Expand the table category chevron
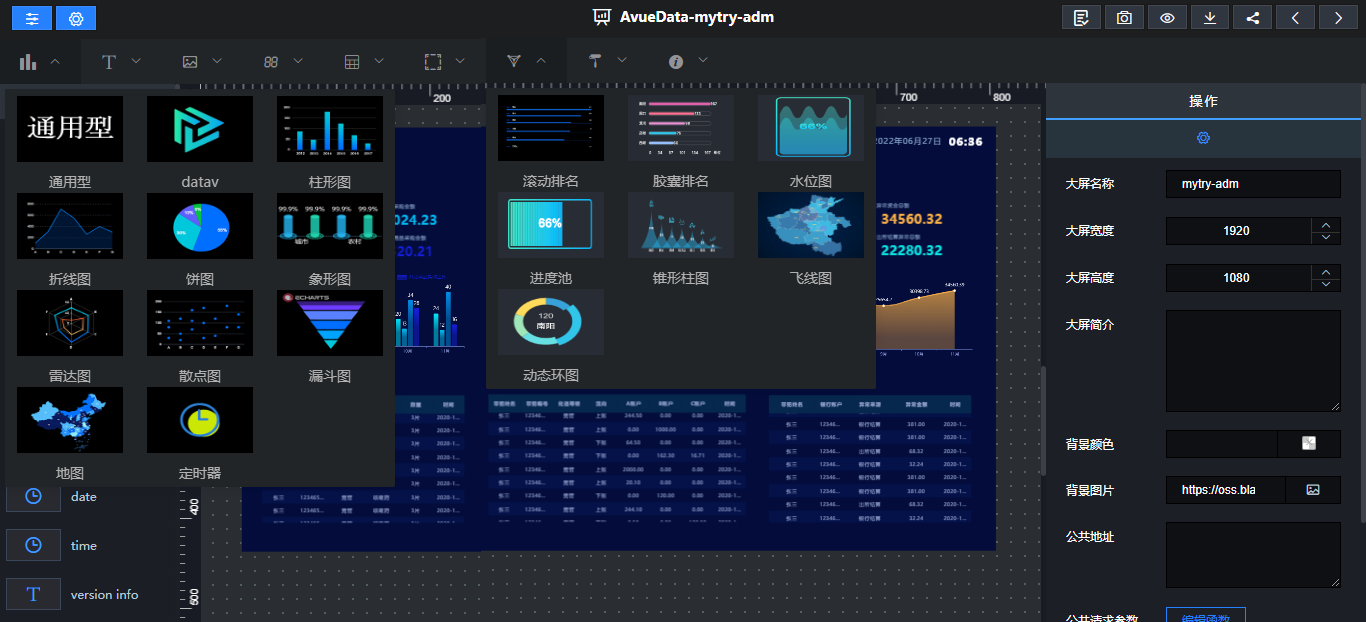The image size is (1366, 622). pyautogui.click(x=379, y=61)
